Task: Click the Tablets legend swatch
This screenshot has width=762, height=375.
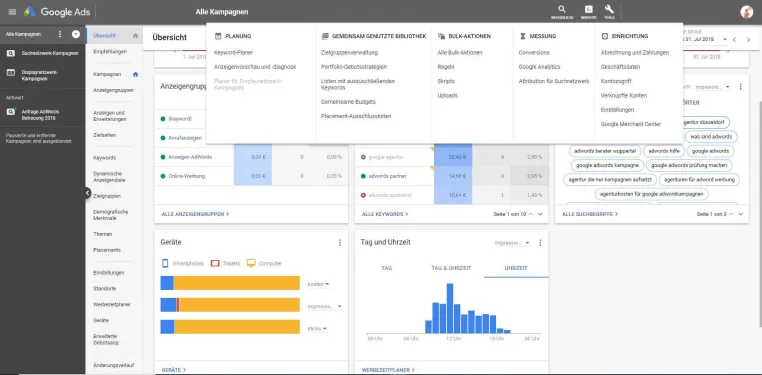Action: 215,263
